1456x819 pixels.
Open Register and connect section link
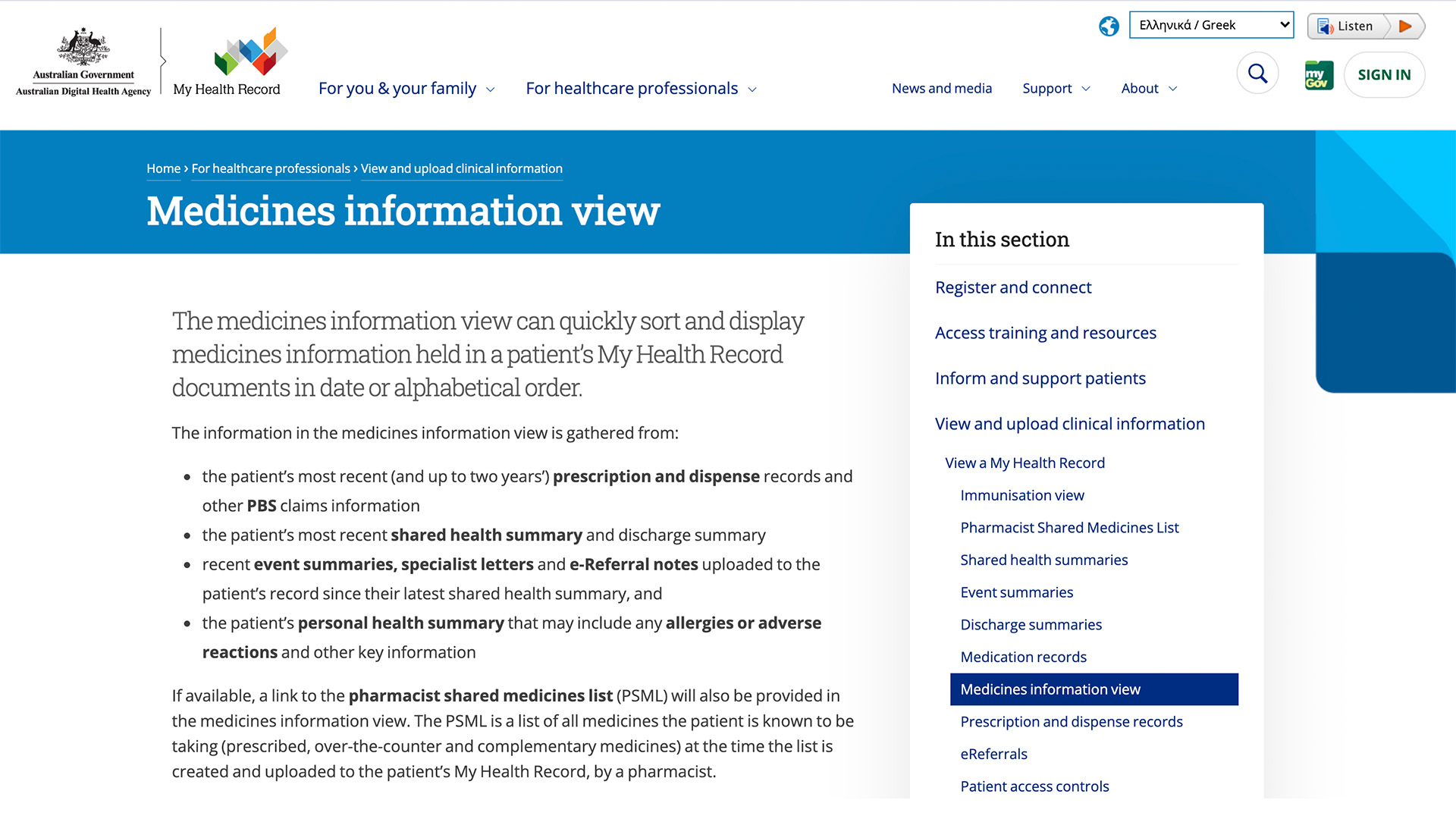point(1013,287)
